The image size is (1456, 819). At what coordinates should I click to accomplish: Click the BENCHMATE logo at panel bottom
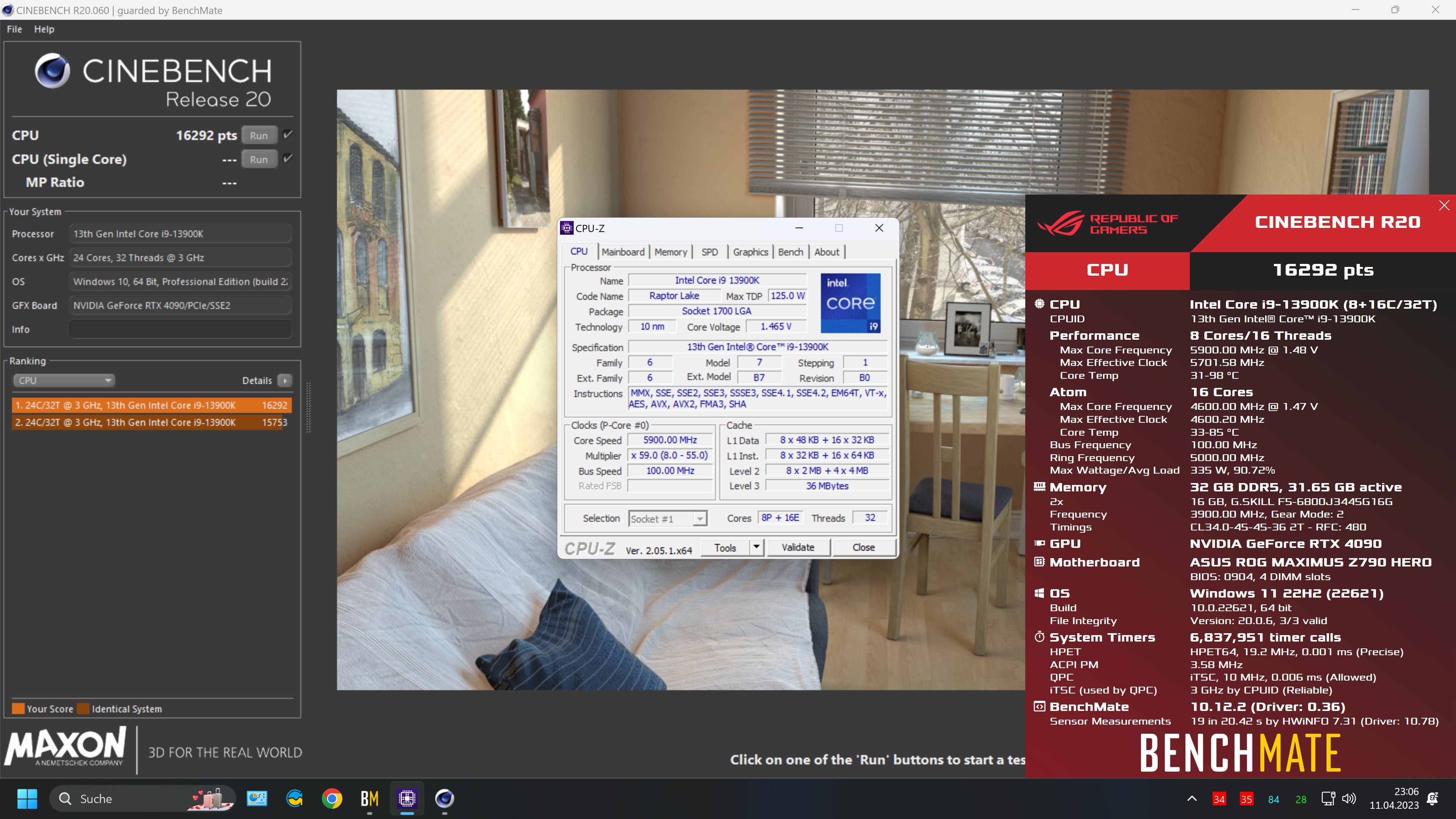pos(1240,753)
